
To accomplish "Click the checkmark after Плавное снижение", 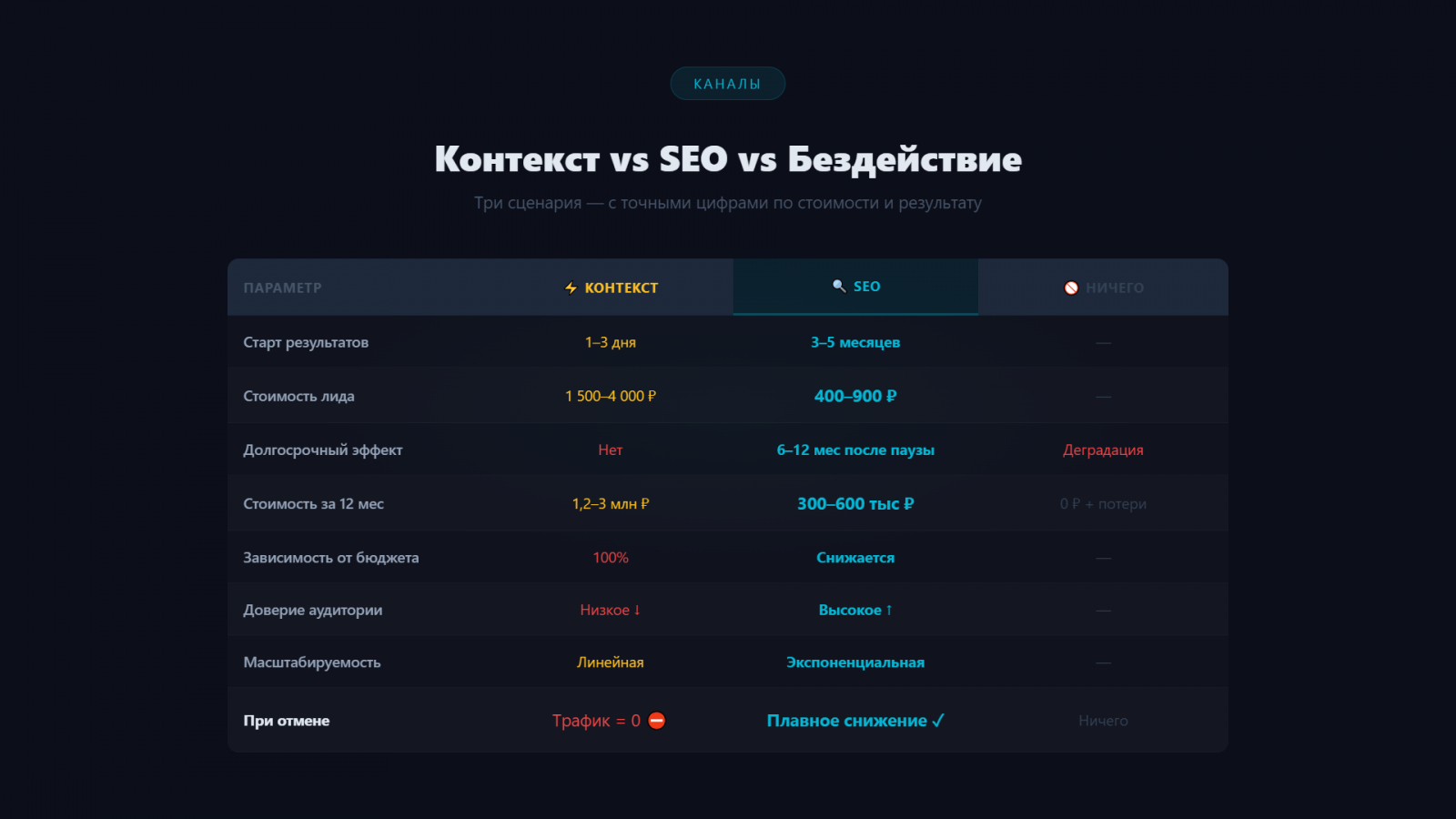I will click(x=938, y=721).
